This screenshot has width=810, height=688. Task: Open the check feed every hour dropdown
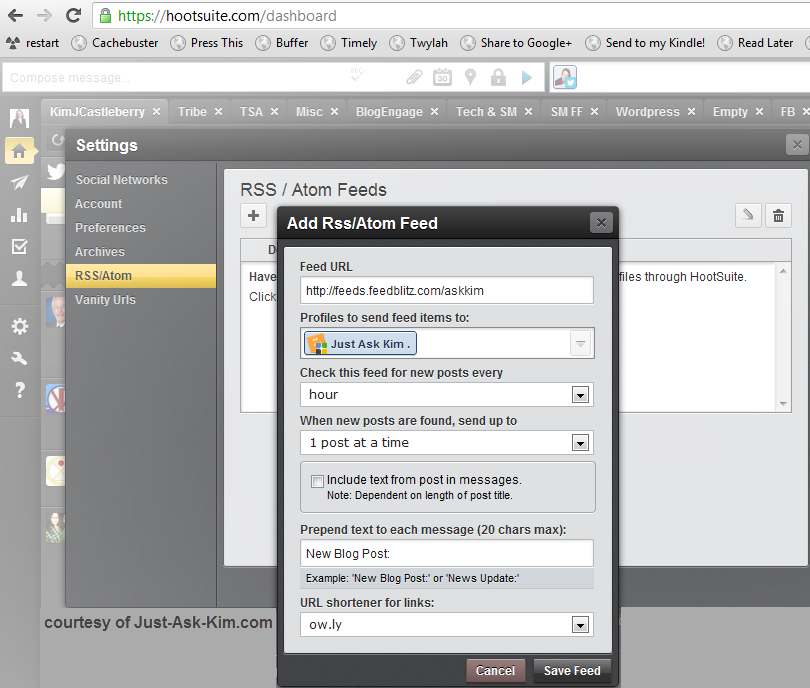coord(446,395)
